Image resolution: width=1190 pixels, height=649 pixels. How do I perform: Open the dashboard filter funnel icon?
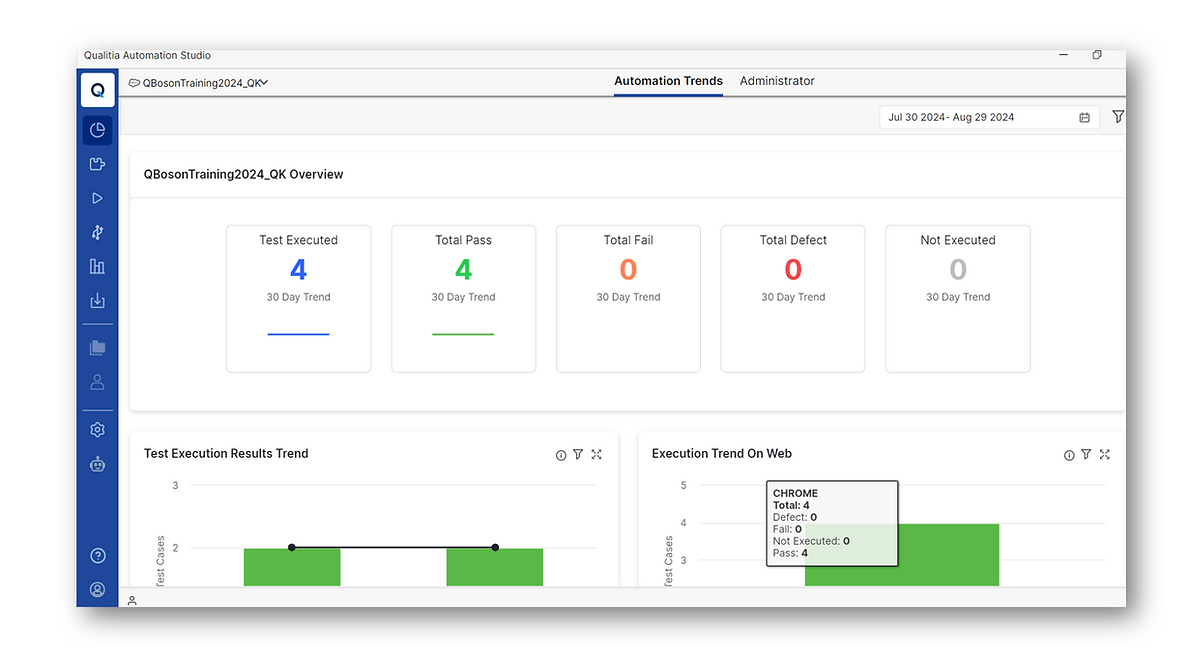[1118, 117]
